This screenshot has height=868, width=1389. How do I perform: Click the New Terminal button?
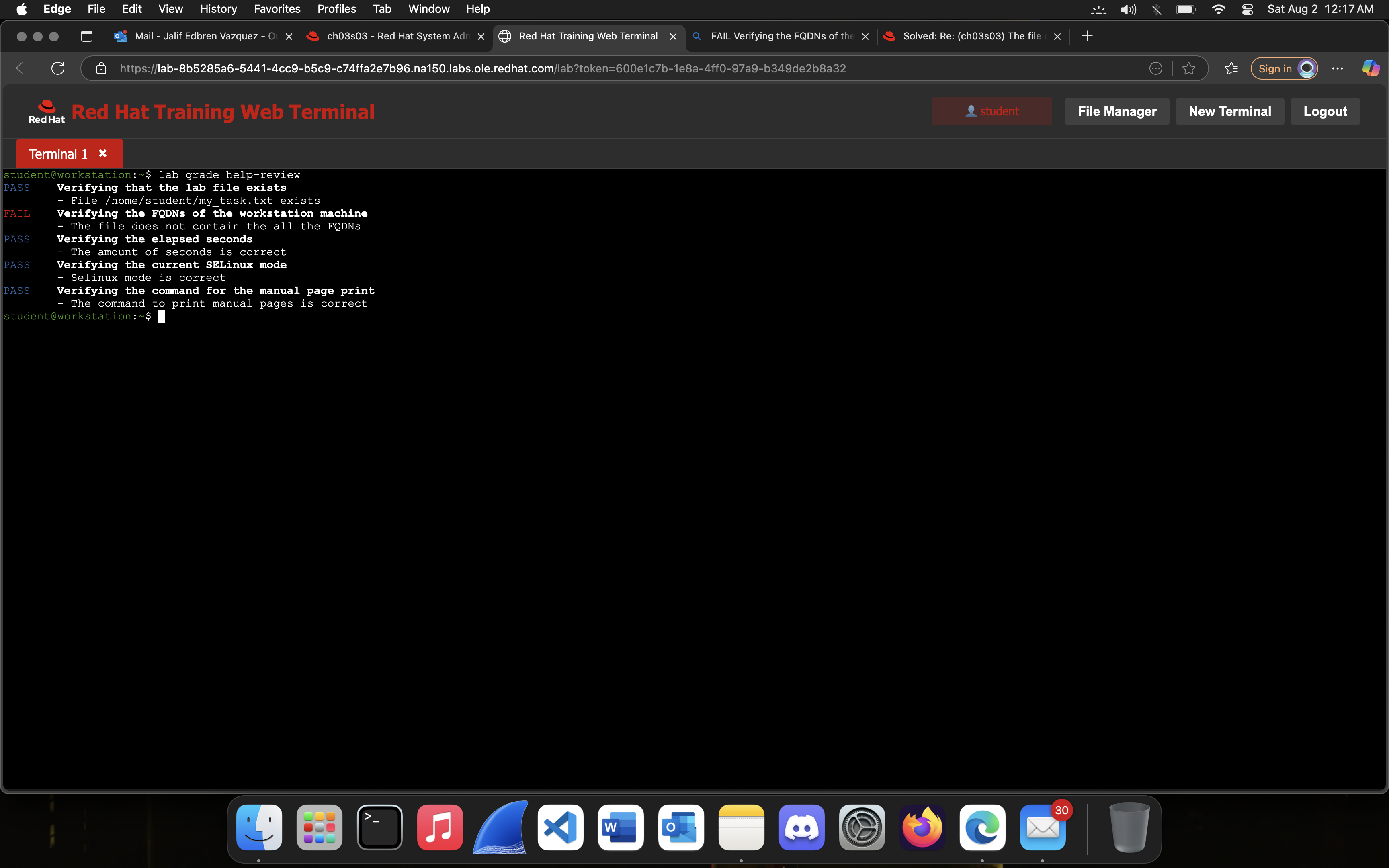(x=1229, y=111)
